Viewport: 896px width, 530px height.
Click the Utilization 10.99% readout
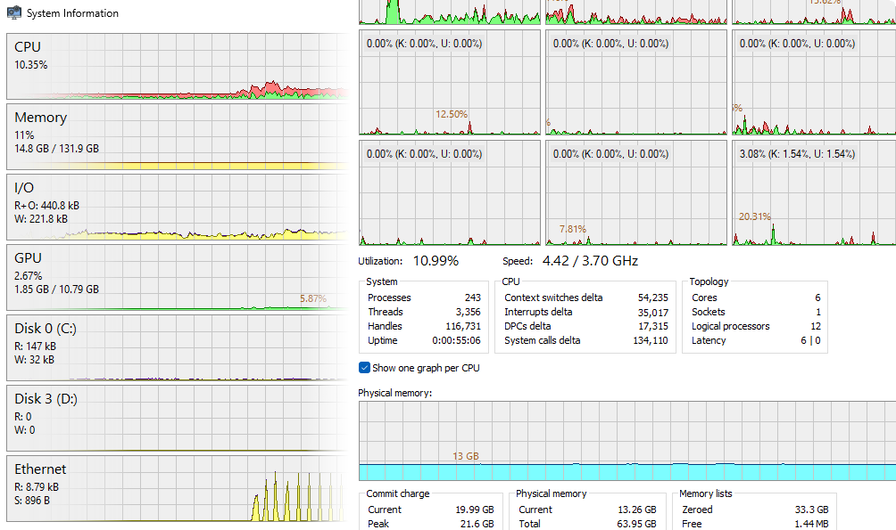[408, 261]
